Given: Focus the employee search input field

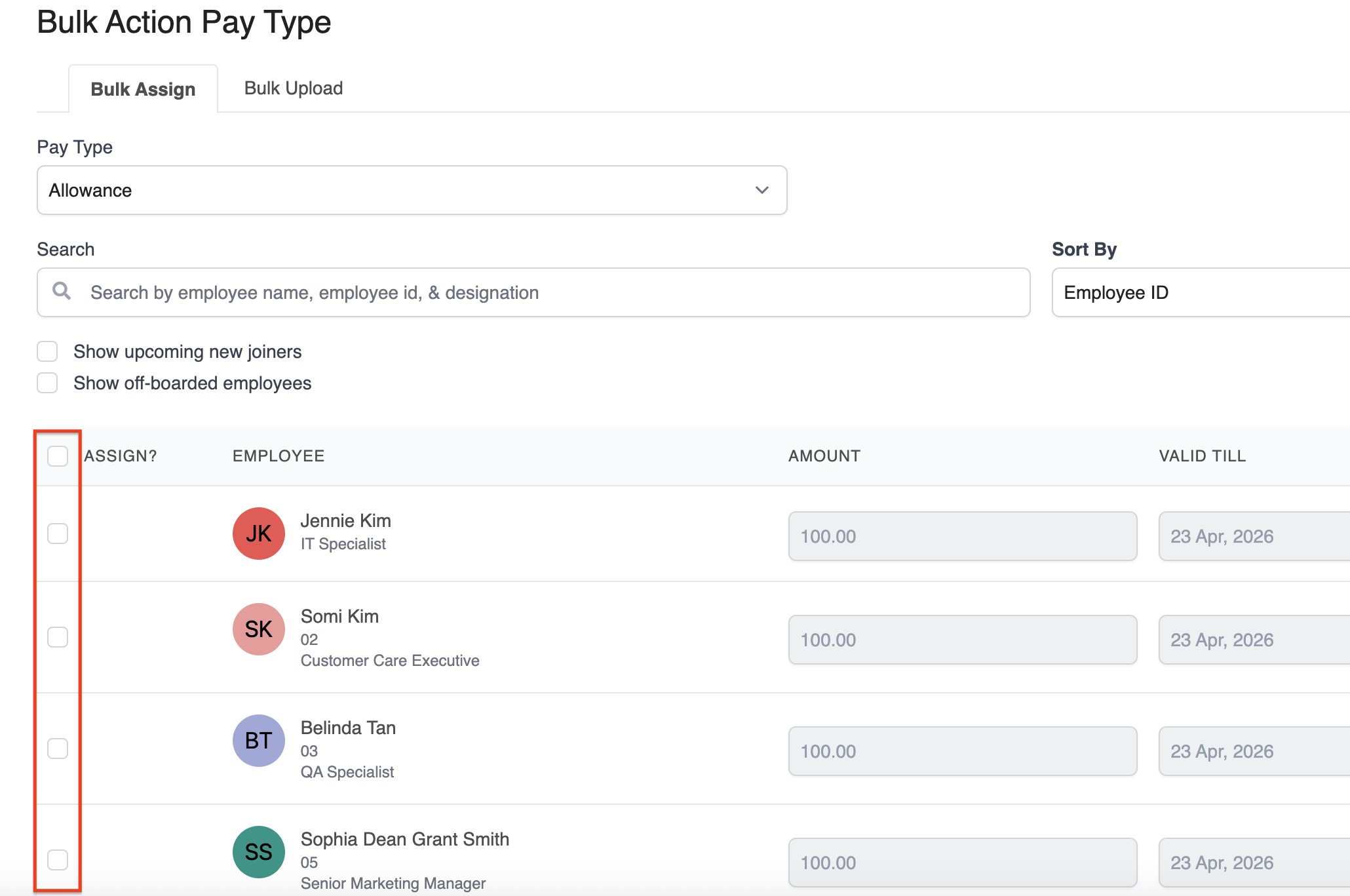Looking at the screenshot, I should pos(550,292).
